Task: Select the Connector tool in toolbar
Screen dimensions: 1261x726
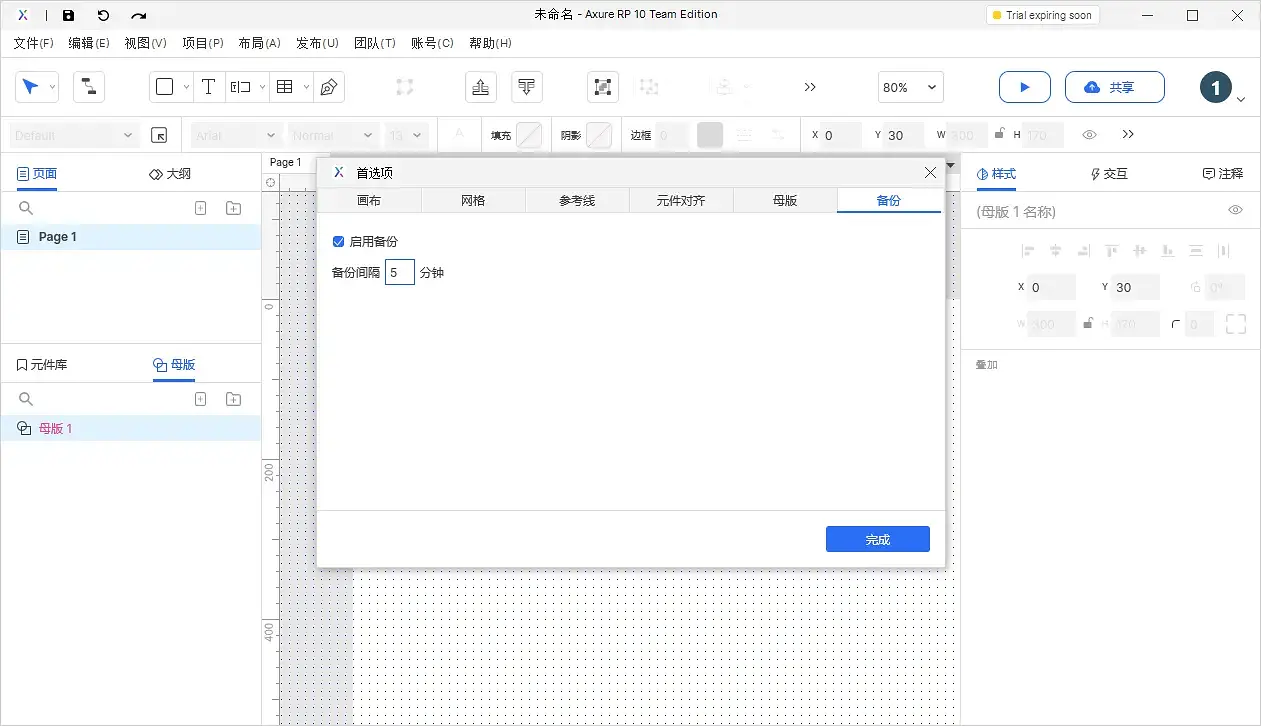Action: [89, 87]
